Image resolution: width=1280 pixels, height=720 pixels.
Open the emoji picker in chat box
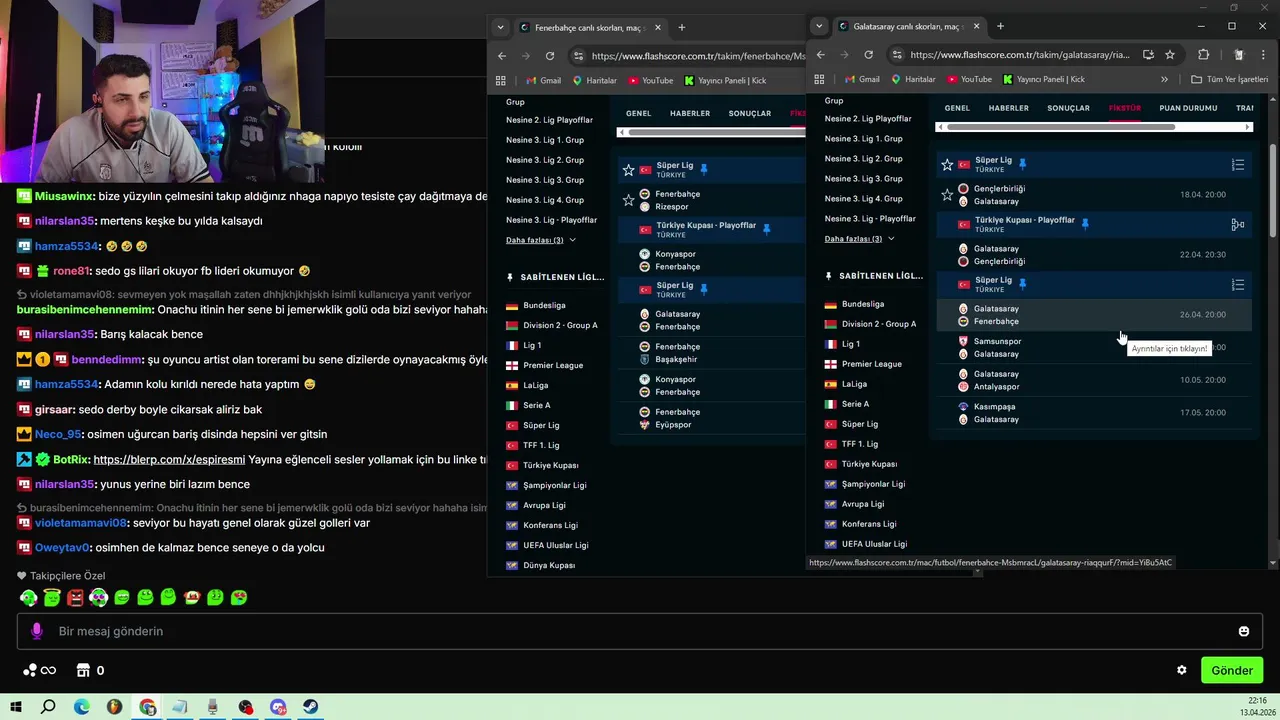1243,631
